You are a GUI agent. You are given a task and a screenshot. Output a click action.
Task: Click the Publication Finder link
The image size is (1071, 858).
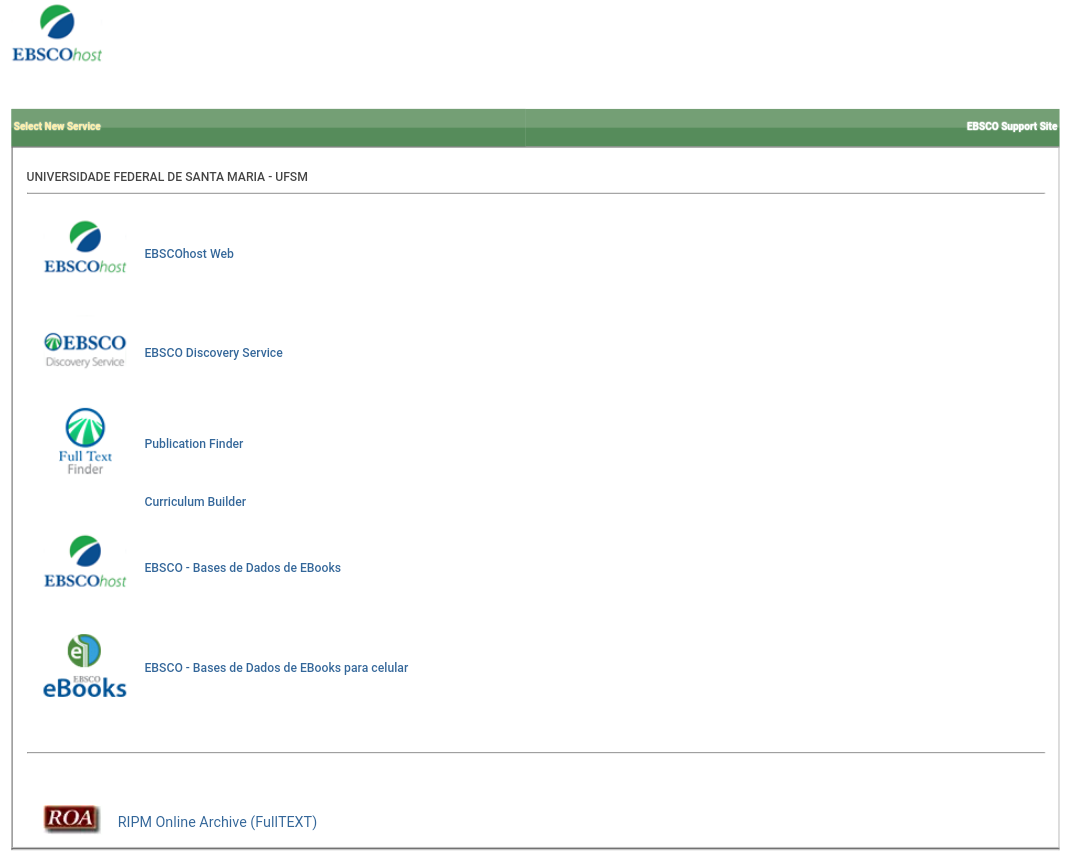[x=193, y=443]
